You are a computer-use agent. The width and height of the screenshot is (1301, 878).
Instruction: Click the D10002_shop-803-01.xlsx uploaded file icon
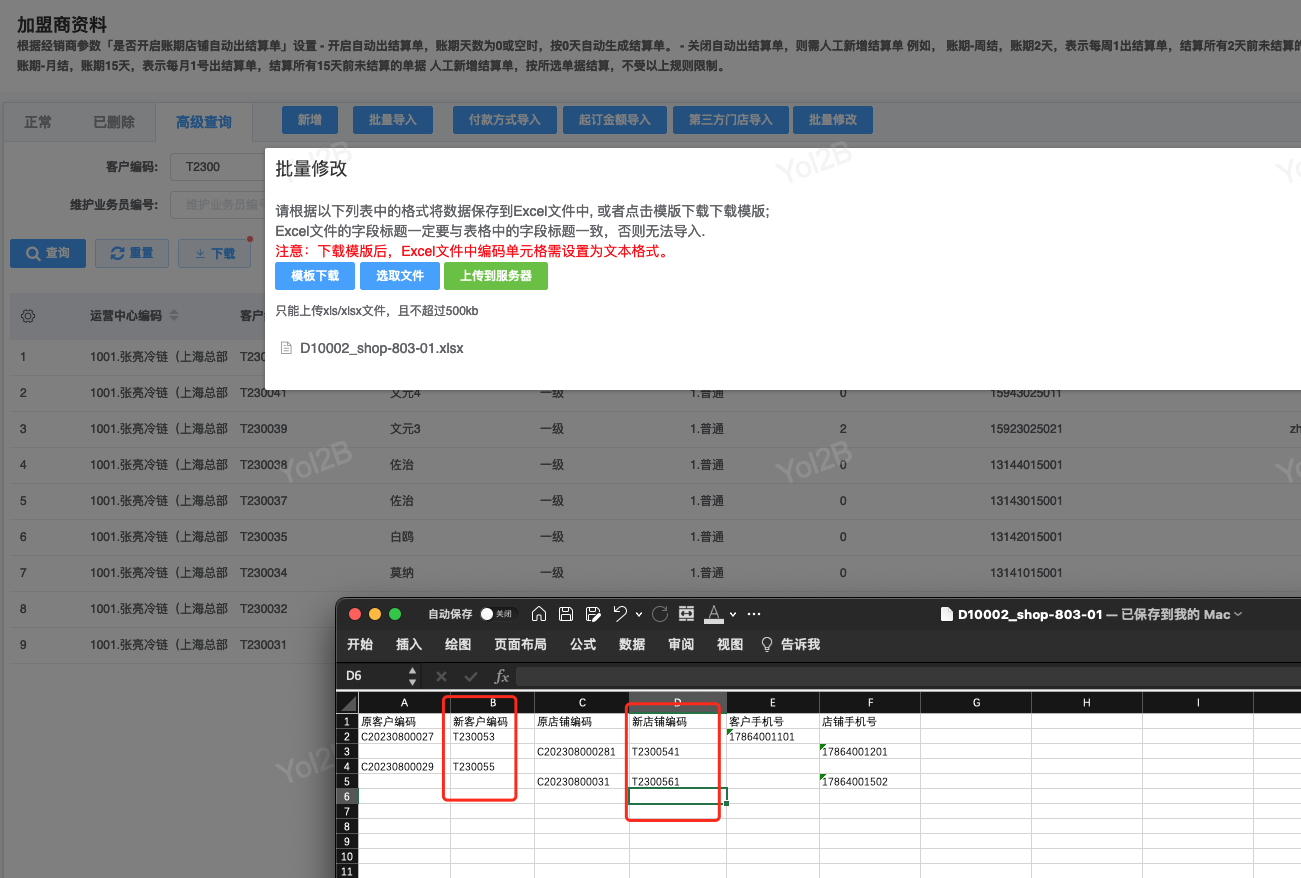click(286, 349)
